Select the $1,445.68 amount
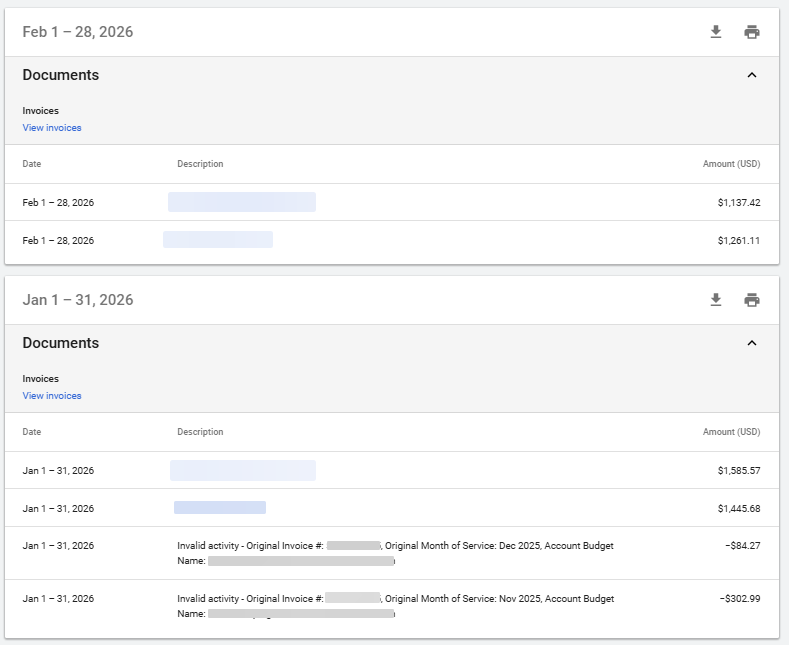 tap(739, 509)
